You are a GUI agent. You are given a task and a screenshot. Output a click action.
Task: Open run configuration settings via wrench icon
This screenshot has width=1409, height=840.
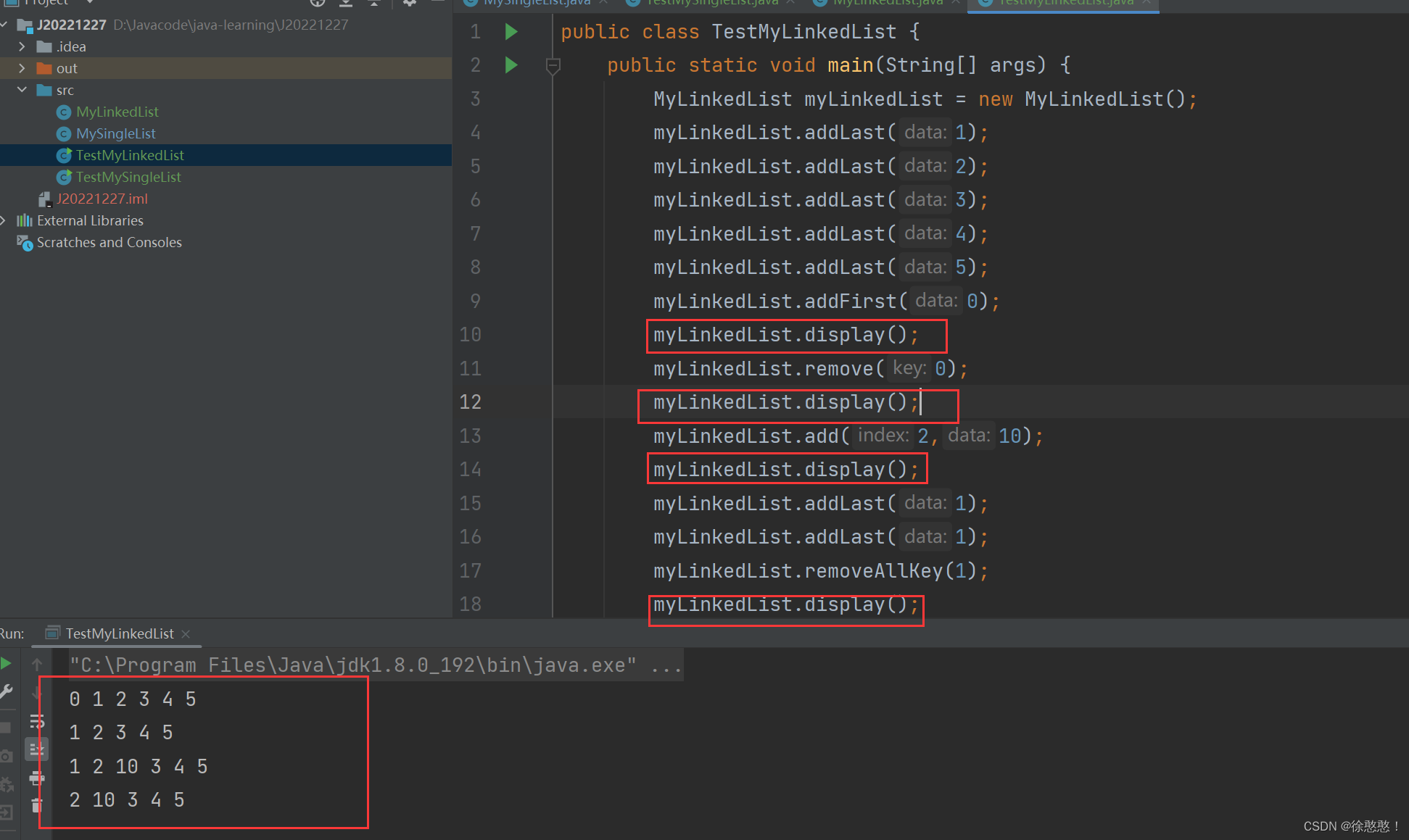click(x=6, y=692)
